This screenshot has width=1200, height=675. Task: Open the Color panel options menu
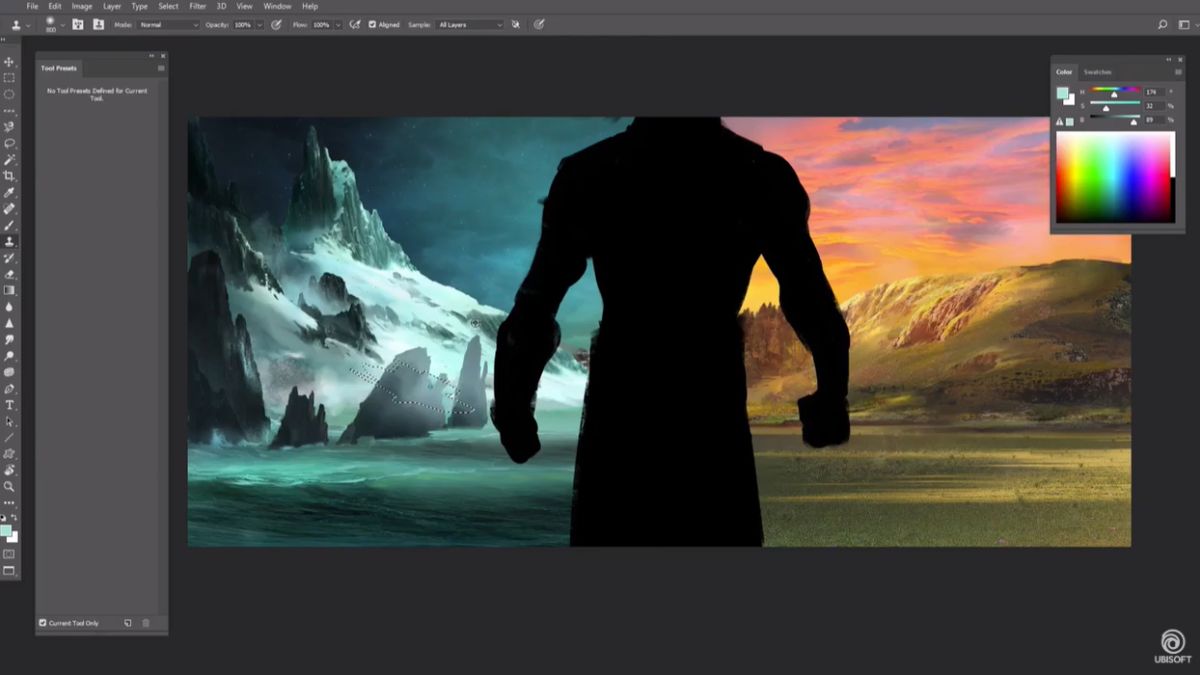(x=1178, y=72)
